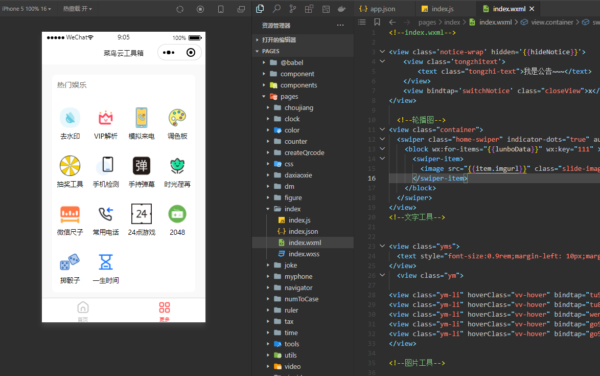This screenshot has width=600, height=376.
Task: Open the 一生时间 hourglass icon
Action: pyautogui.click(x=106, y=262)
